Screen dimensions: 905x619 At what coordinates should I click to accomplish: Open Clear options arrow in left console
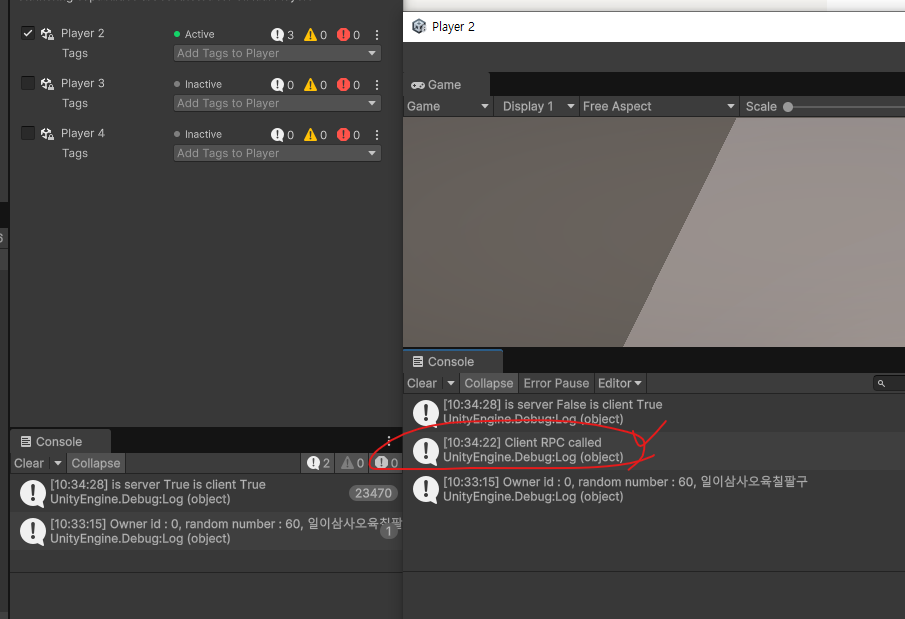[x=58, y=463]
